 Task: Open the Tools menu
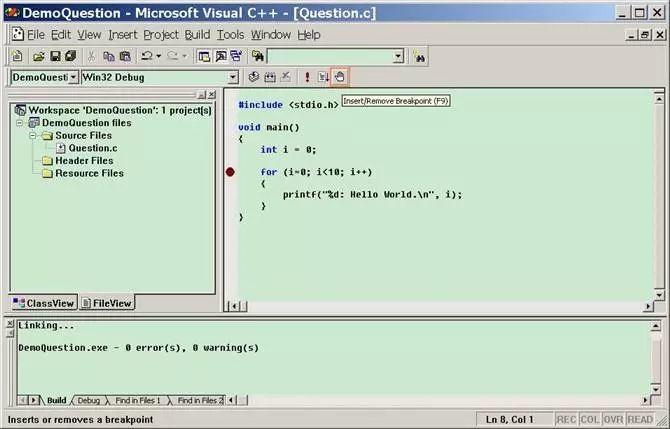[x=230, y=35]
